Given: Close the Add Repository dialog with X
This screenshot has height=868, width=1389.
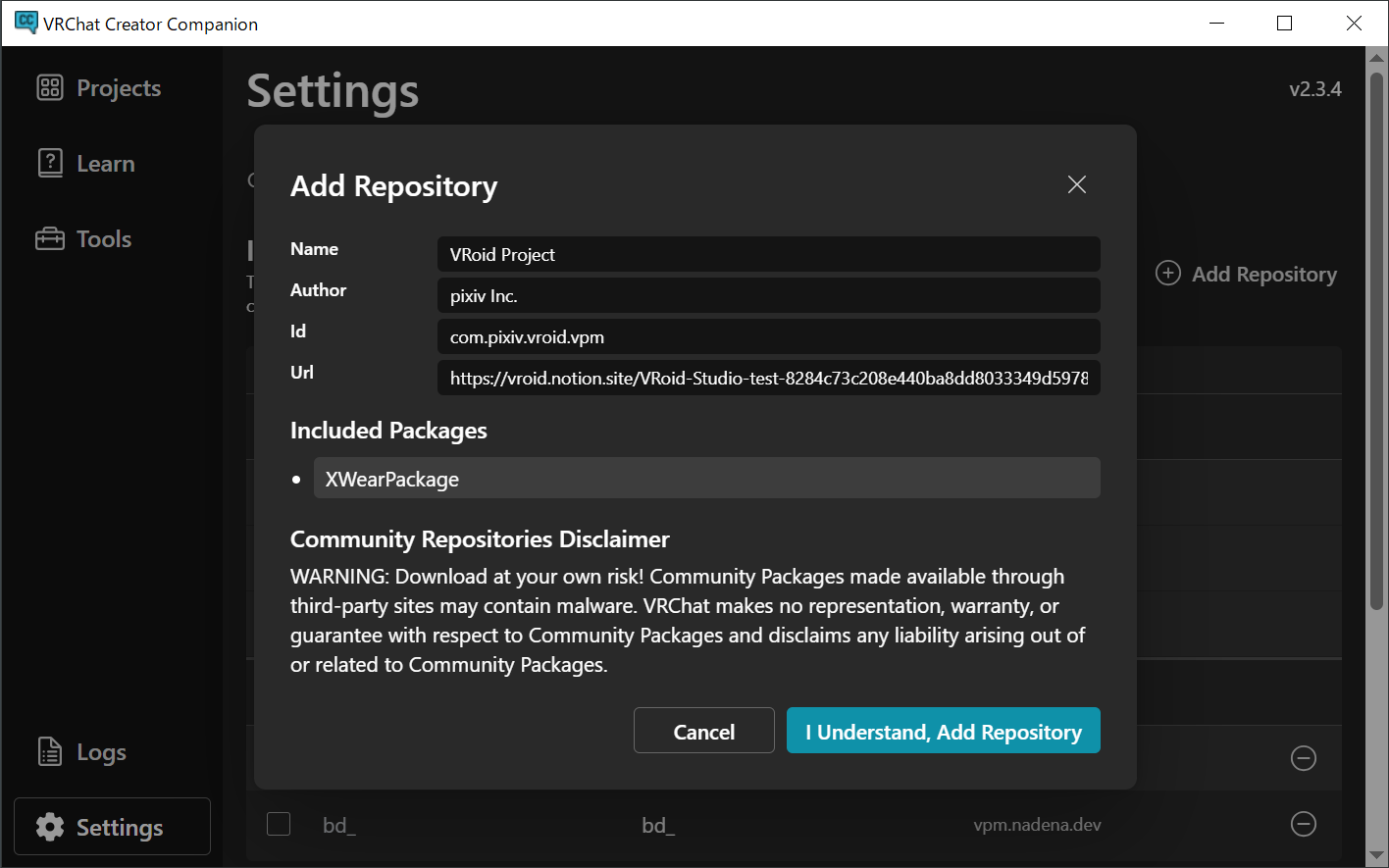Looking at the screenshot, I should pyautogui.click(x=1077, y=184).
